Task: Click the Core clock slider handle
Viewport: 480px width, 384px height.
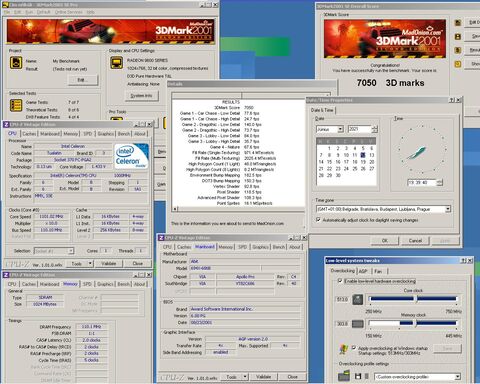Action: 416,299
